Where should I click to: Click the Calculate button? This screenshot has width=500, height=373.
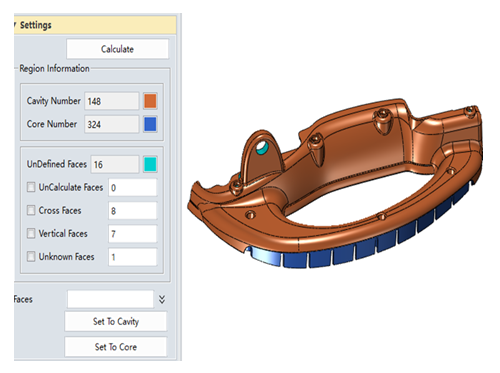(117, 49)
